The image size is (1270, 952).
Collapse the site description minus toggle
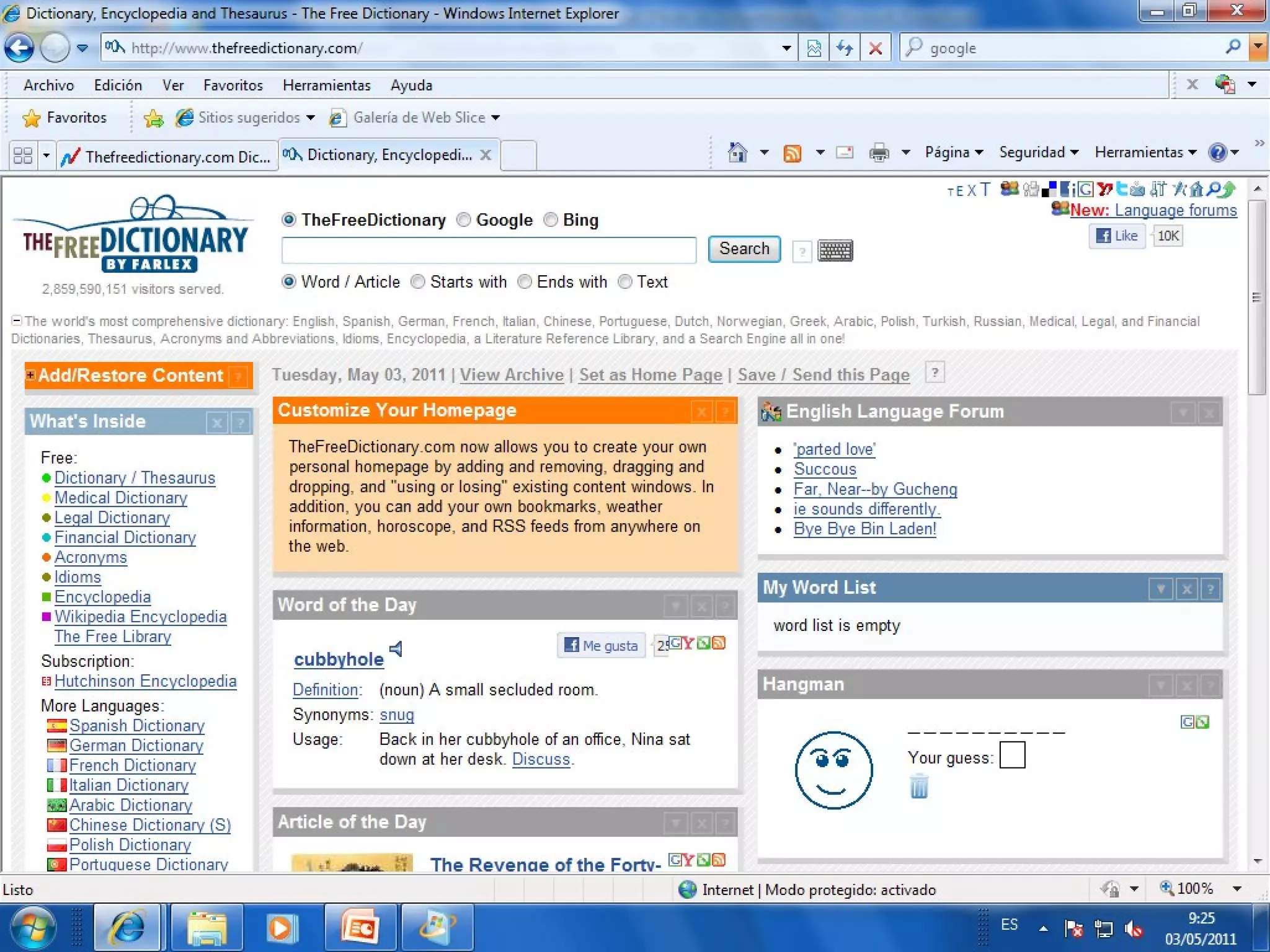pyautogui.click(x=17, y=320)
